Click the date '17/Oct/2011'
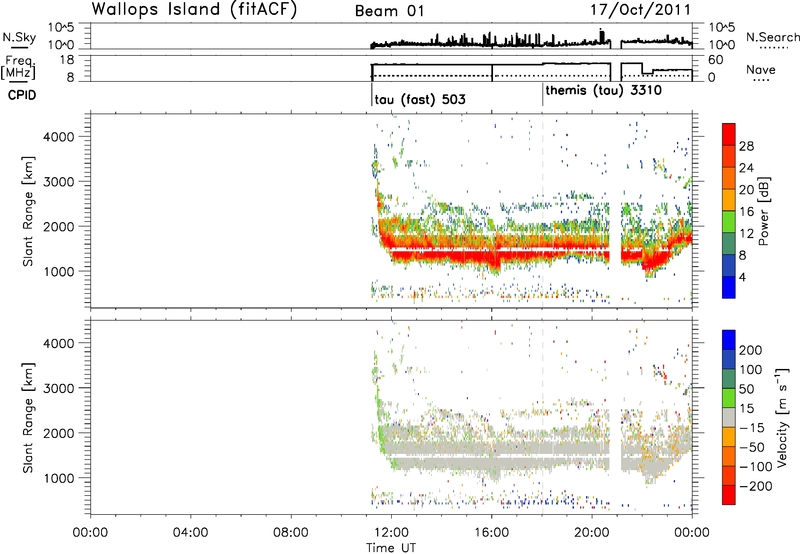800x554 pixels. click(x=640, y=10)
